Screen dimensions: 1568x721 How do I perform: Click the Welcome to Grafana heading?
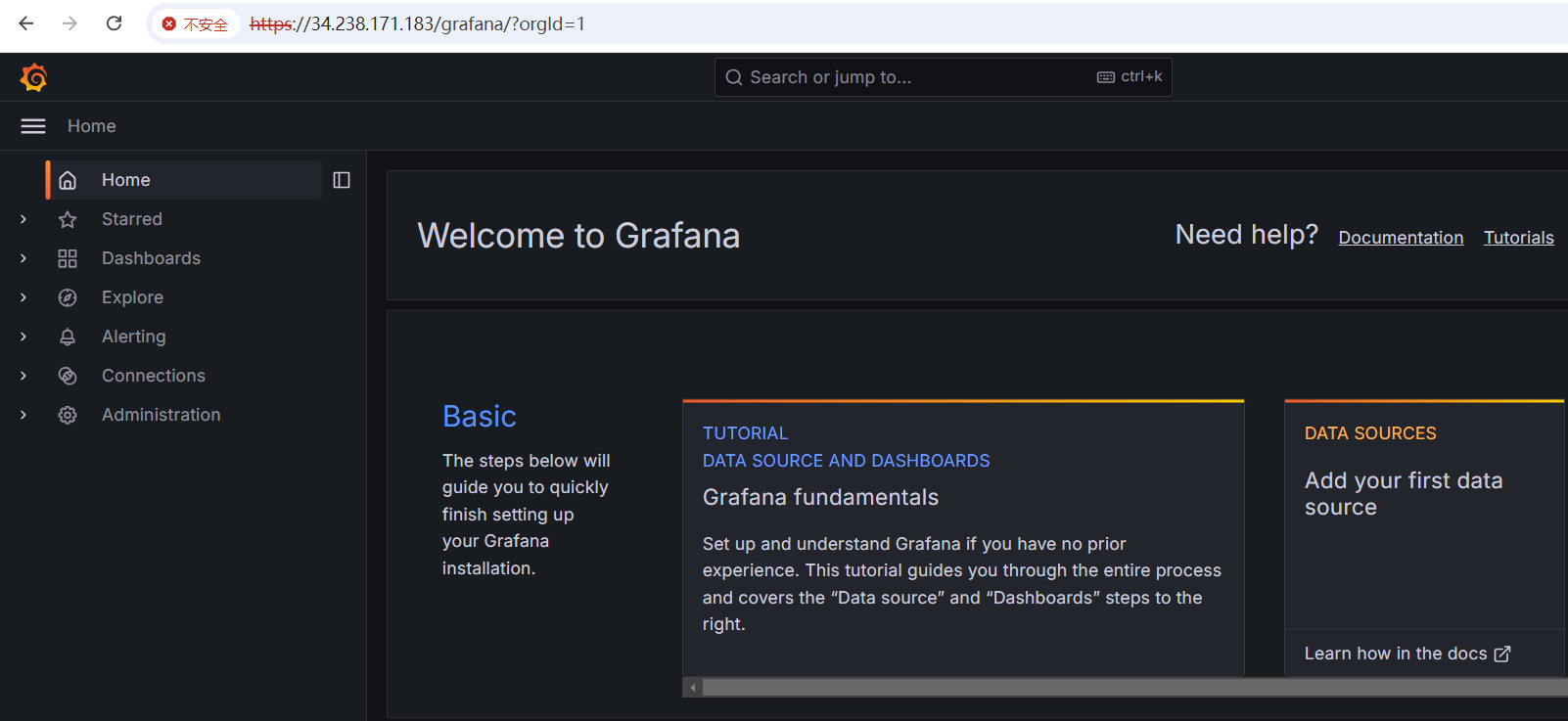[578, 236]
